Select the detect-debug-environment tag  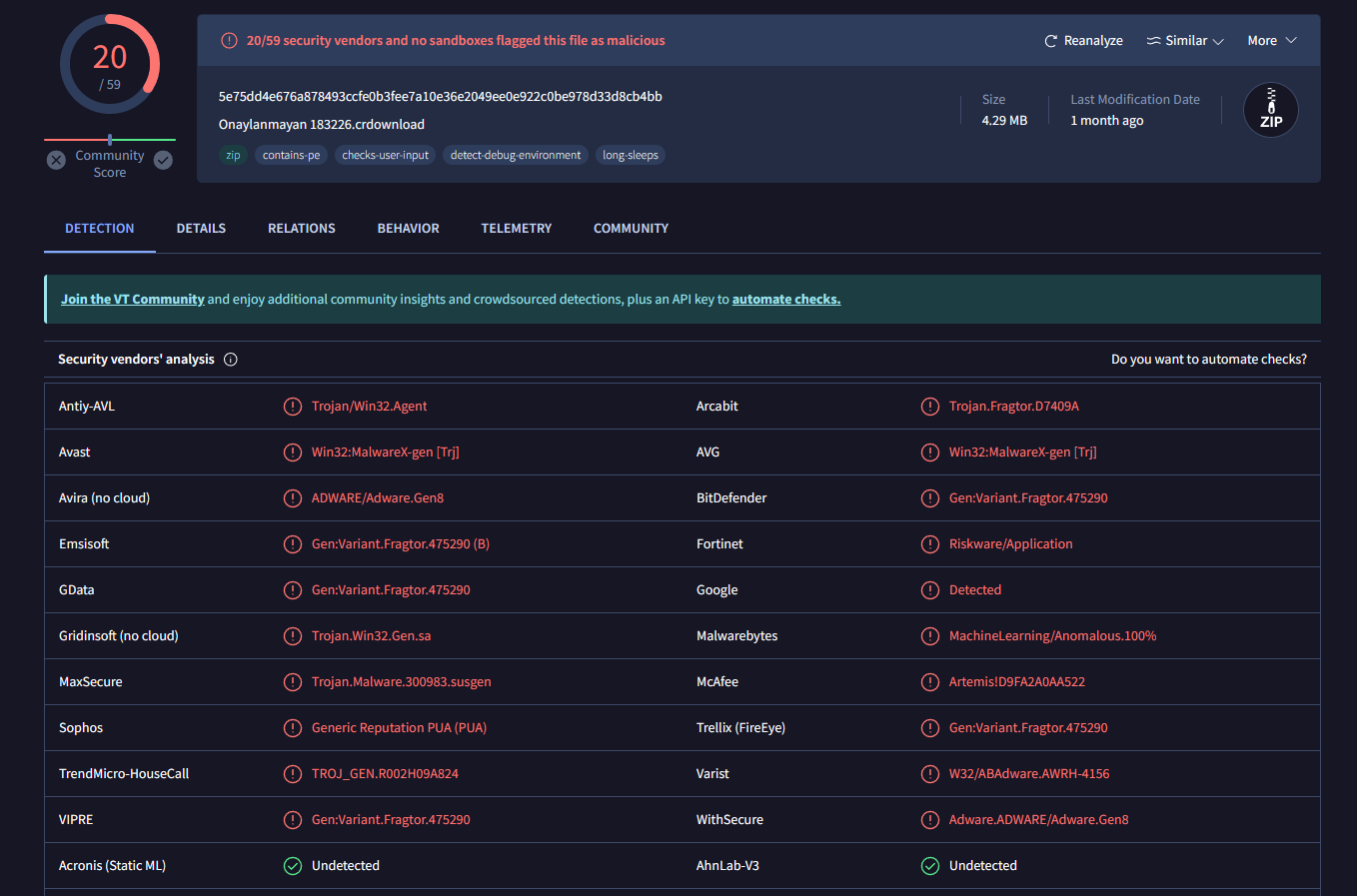click(x=516, y=155)
